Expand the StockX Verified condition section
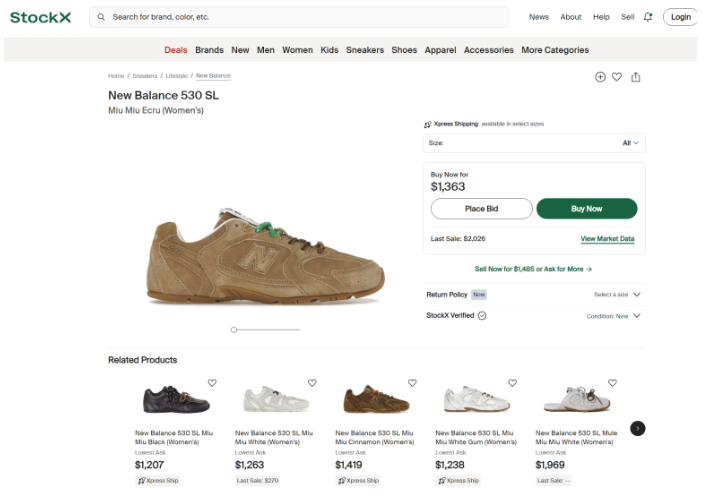Viewport: 704px width, 499px height. pos(637,316)
